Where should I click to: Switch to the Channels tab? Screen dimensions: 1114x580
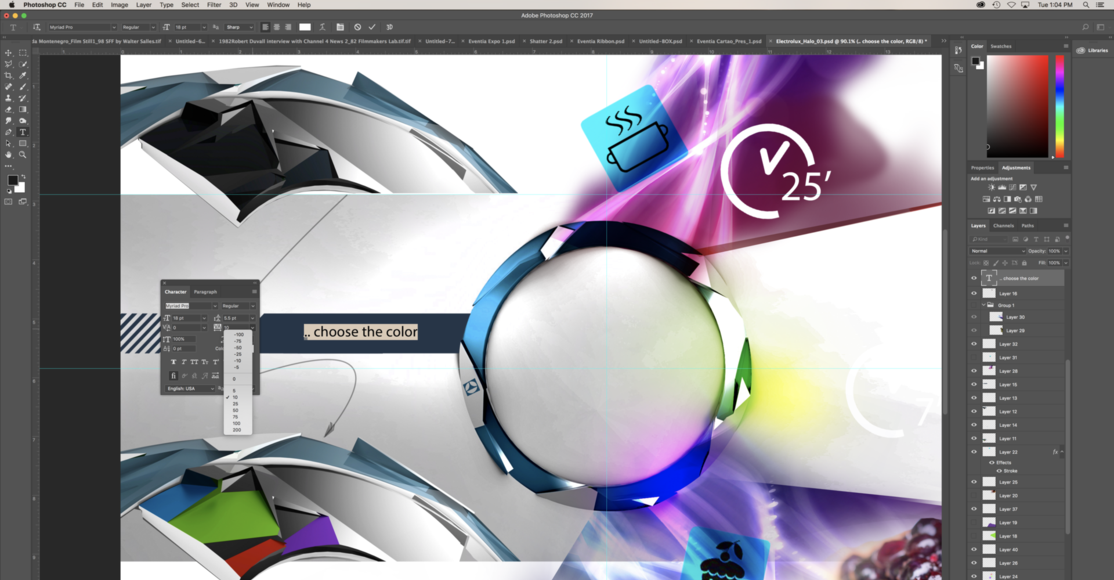point(1003,225)
